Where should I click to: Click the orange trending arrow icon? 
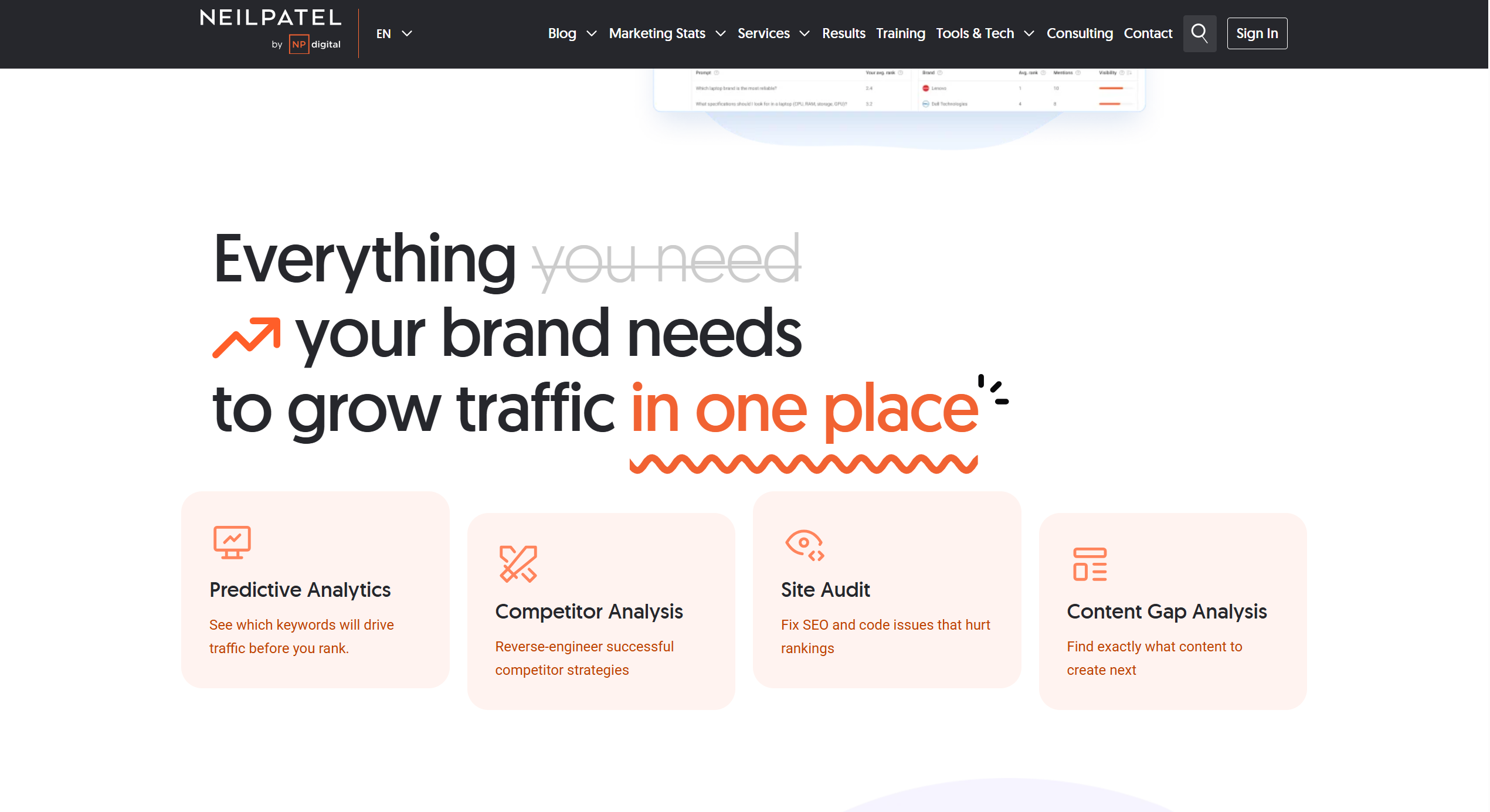(246, 337)
